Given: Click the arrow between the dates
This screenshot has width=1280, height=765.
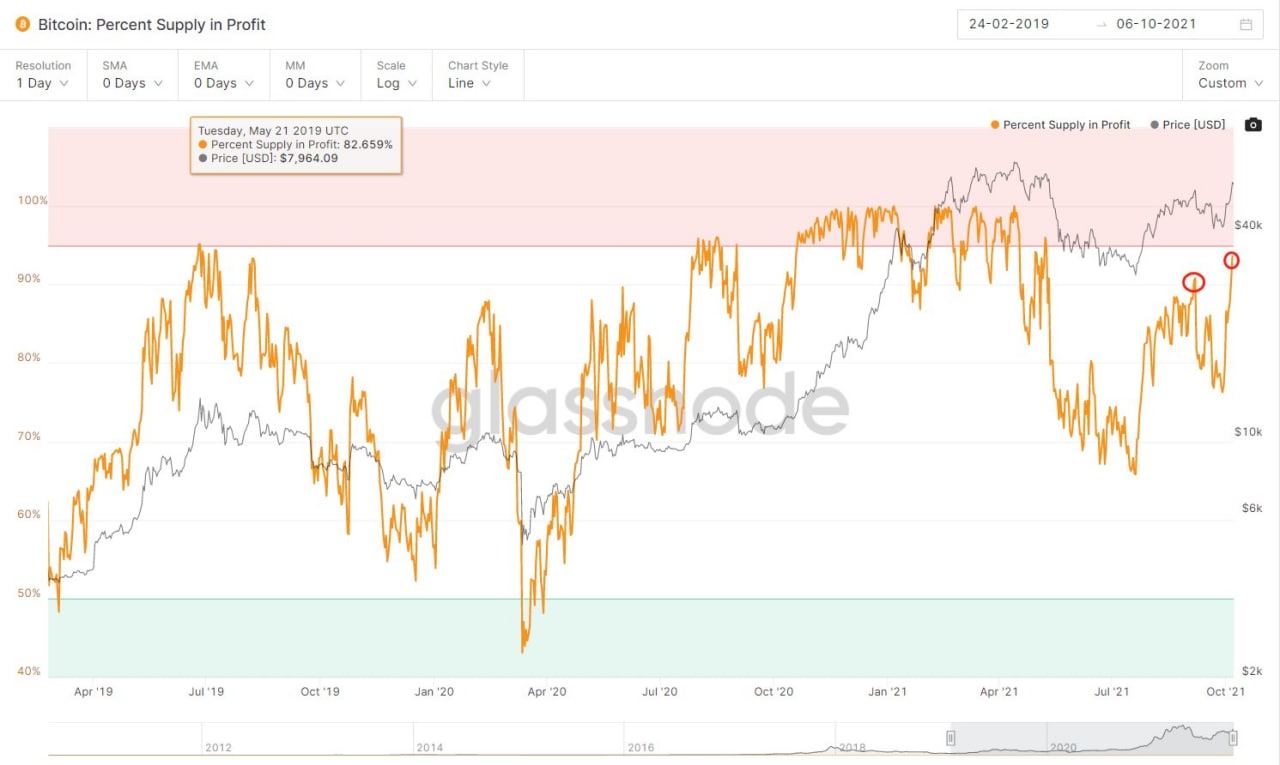Looking at the screenshot, I should point(1101,24).
